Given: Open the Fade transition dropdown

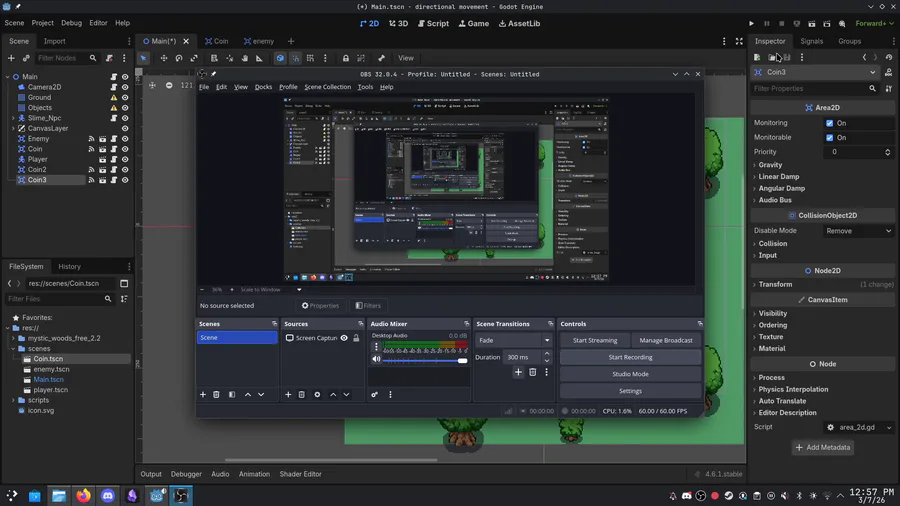Looking at the screenshot, I should tap(513, 340).
